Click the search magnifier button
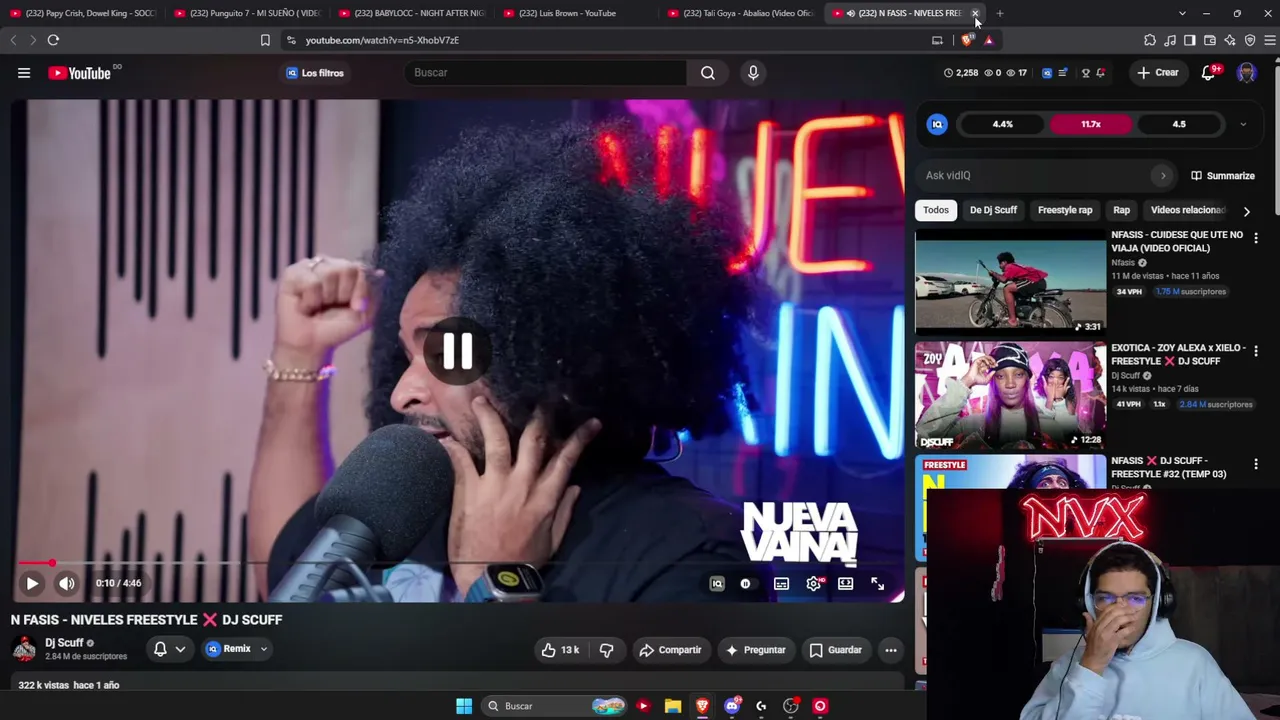The width and height of the screenshot is (1280, 720). (707, 73)
